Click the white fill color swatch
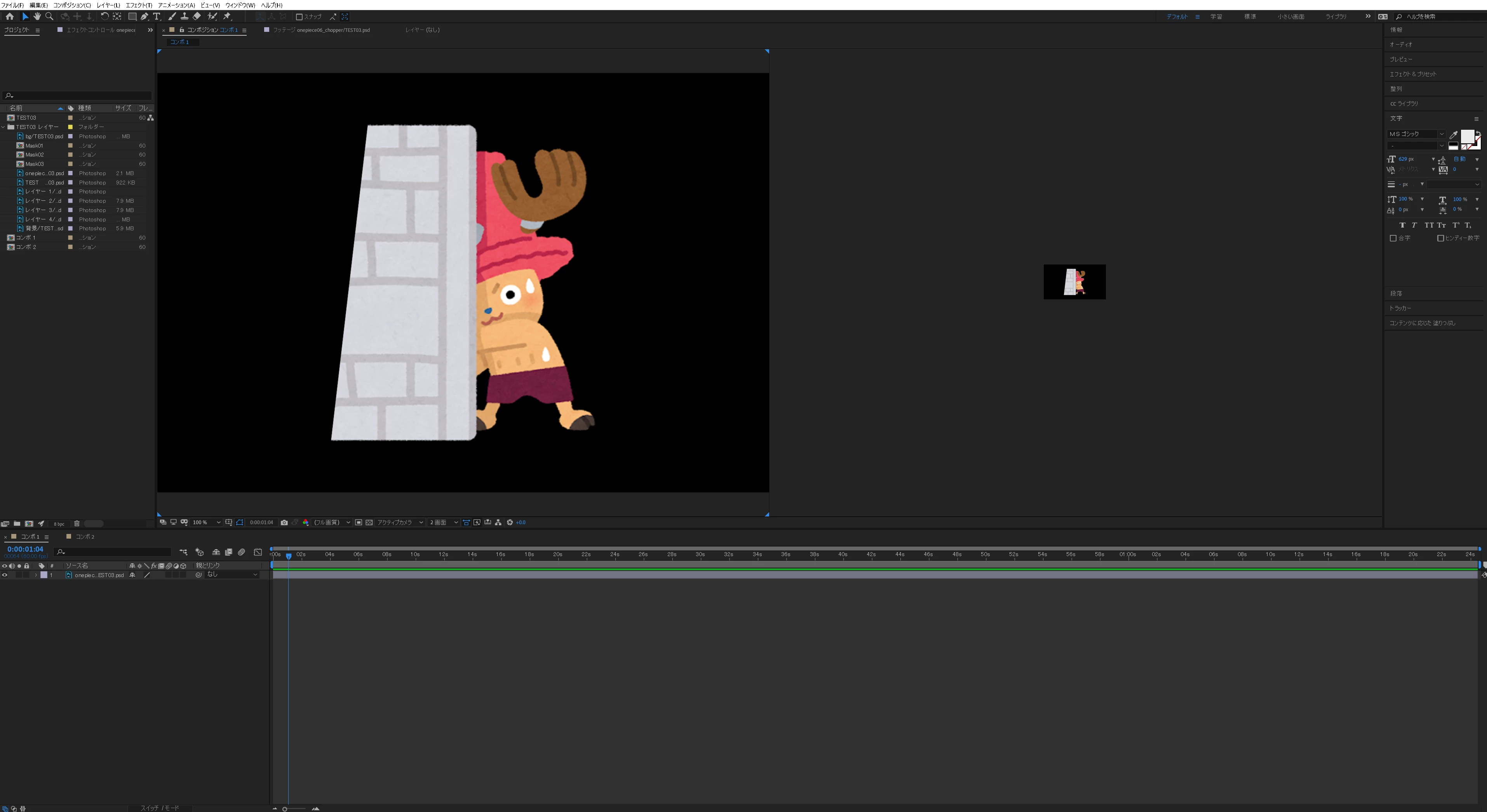 coord(1467,137)
